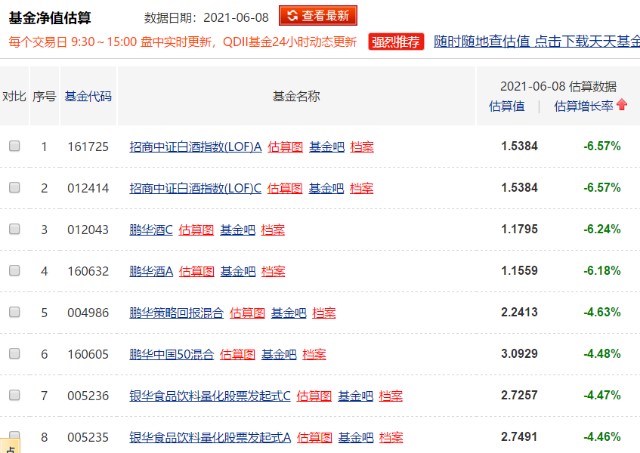Open fund 鹏华中国50混合

172,354
